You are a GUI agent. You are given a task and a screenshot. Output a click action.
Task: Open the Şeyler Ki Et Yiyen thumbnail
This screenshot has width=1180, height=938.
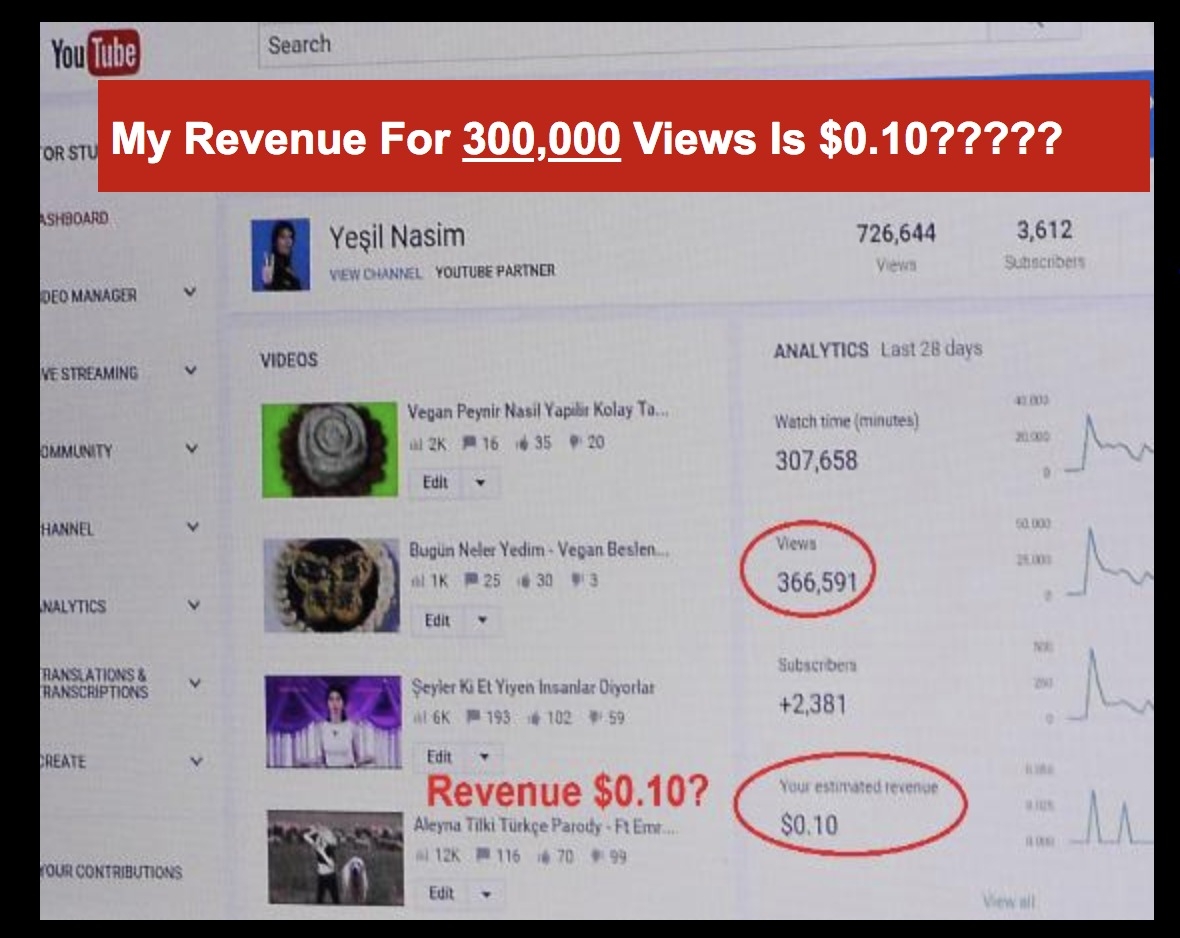coord(333,721)
